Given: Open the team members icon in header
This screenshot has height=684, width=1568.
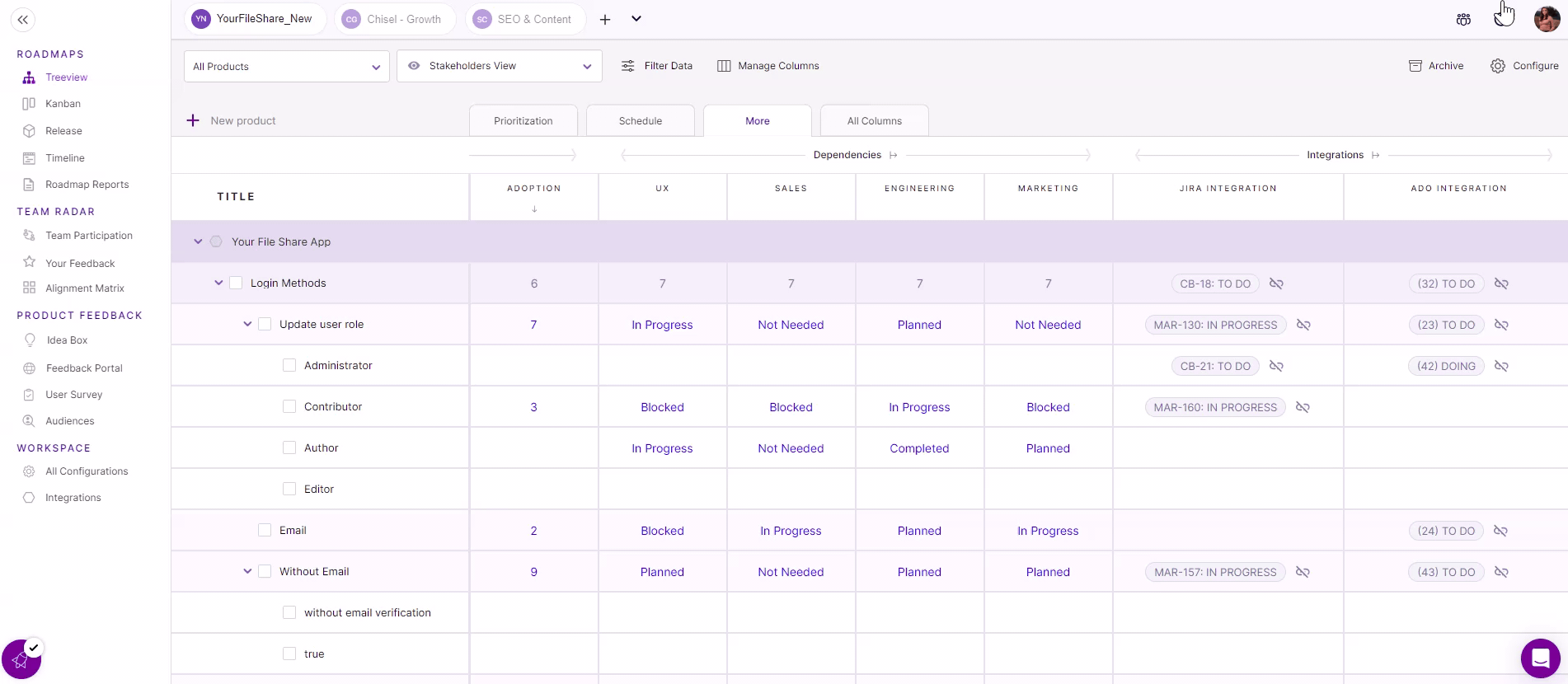Looking at the screenshot, I should click(1463, 19).
